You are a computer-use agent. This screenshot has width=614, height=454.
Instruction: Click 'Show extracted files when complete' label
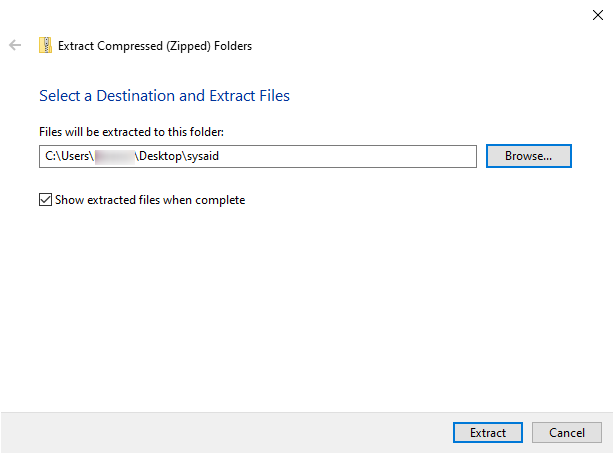pyautogui.click(x=150, y=200)
